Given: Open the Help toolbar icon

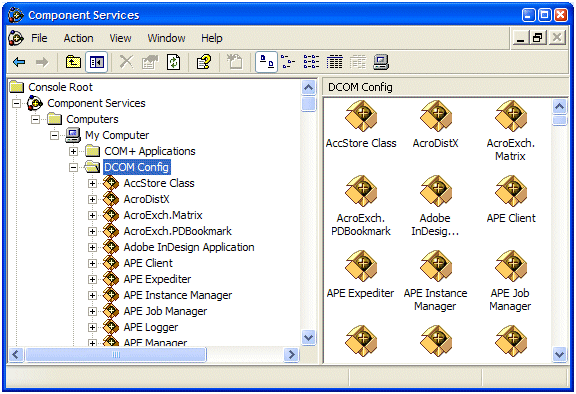Looking at the screenshot, I should (x=204, y=62).
